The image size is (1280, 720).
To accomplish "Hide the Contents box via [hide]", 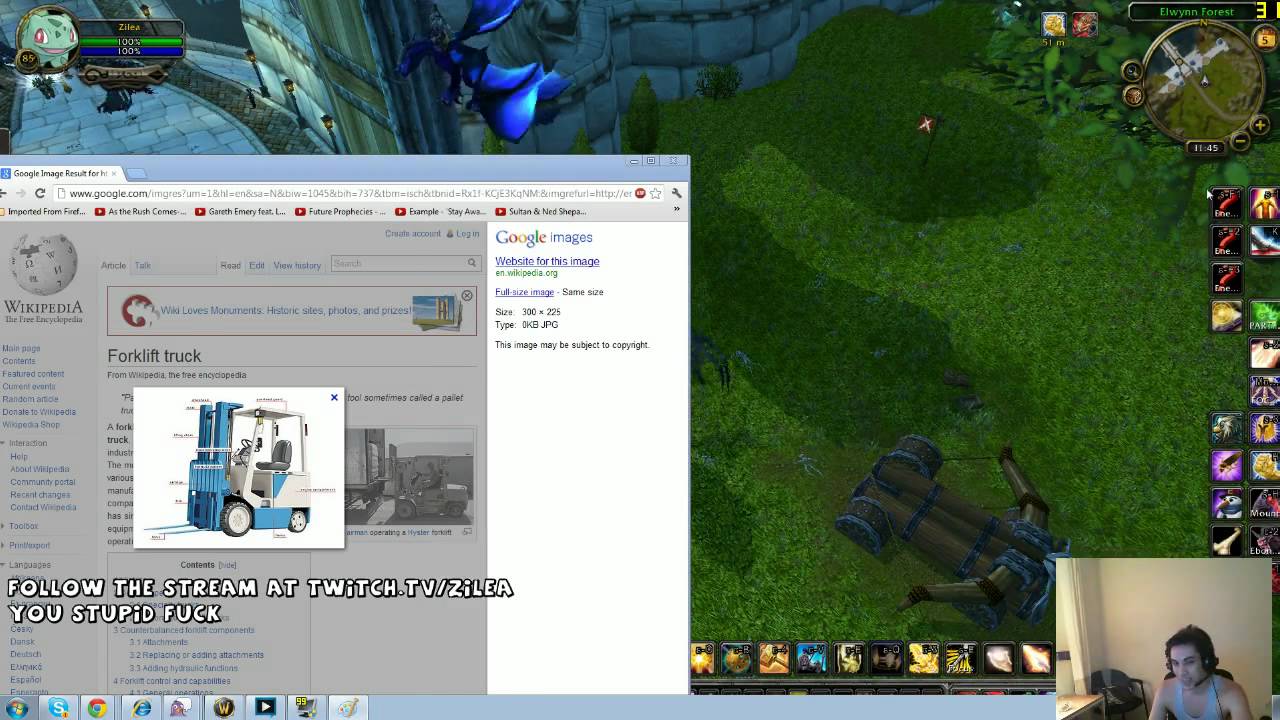I will point(228,565).
